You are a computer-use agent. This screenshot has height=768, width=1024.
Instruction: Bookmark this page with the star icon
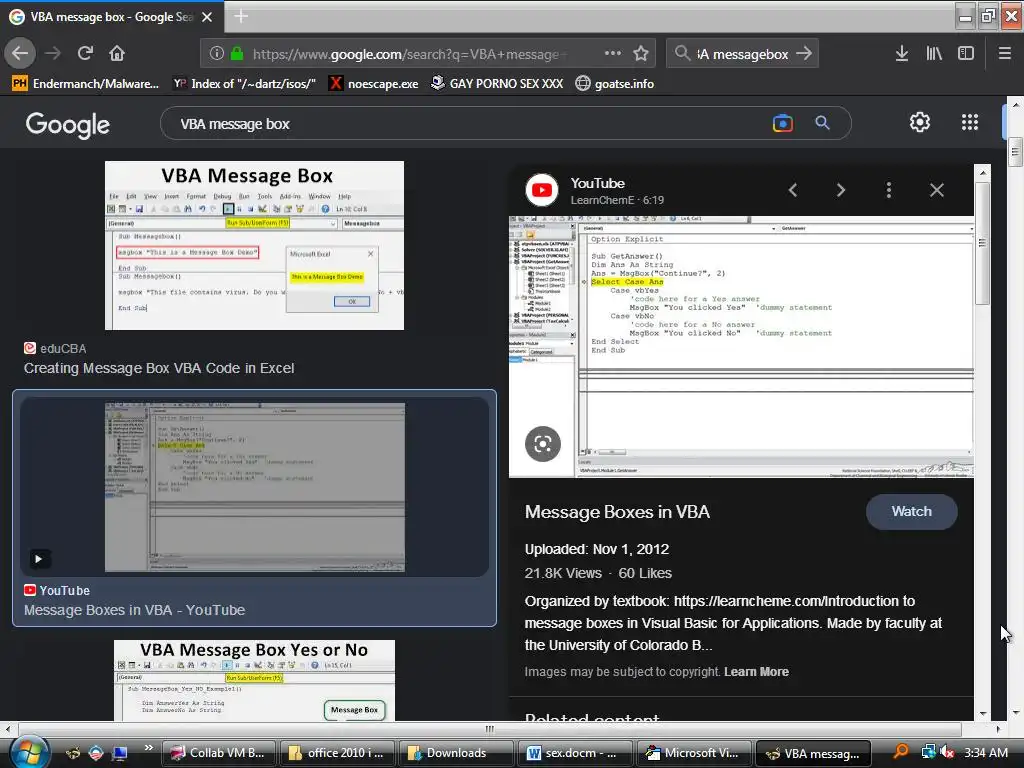tap(641, 54)
